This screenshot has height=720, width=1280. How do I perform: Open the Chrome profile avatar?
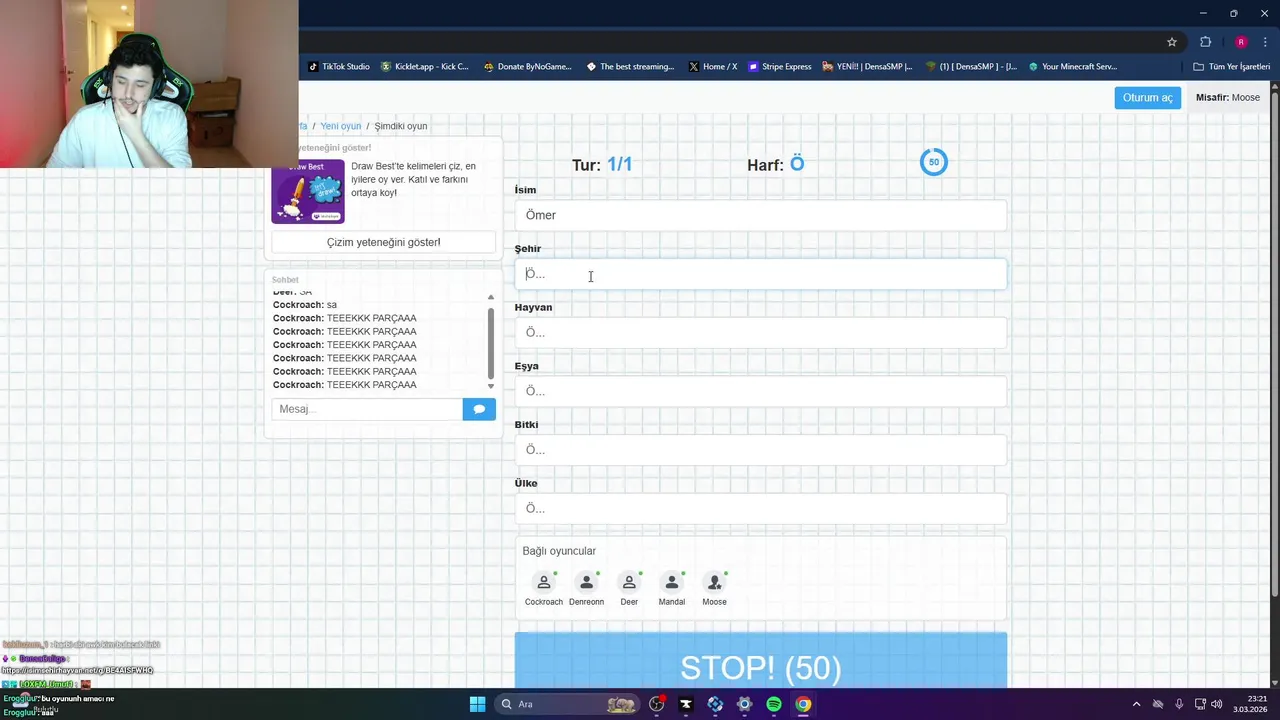[1241, 42]
